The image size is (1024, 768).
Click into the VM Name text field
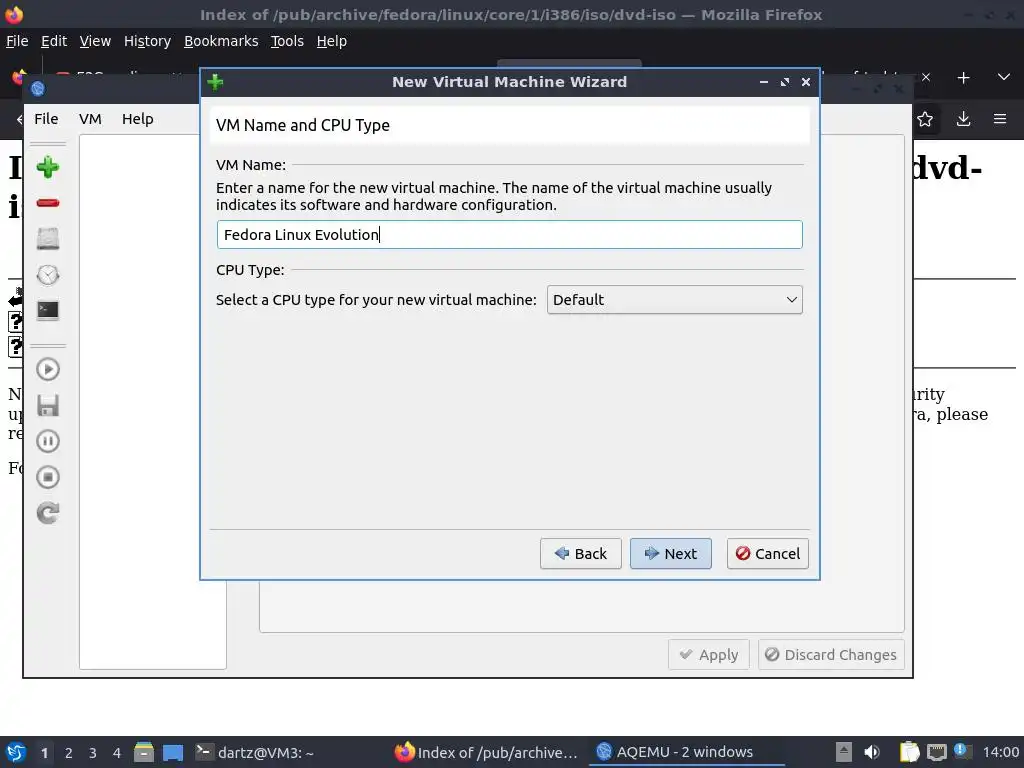click(509, 234)
